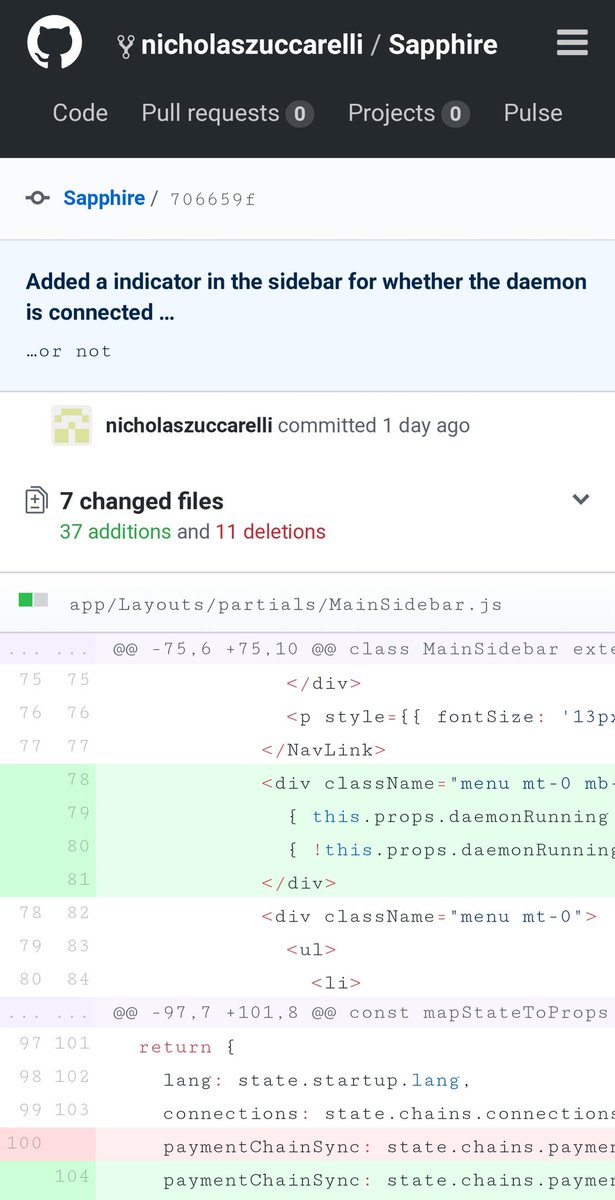
Task: Click added line number 81
Action: (x=78, y=879)
